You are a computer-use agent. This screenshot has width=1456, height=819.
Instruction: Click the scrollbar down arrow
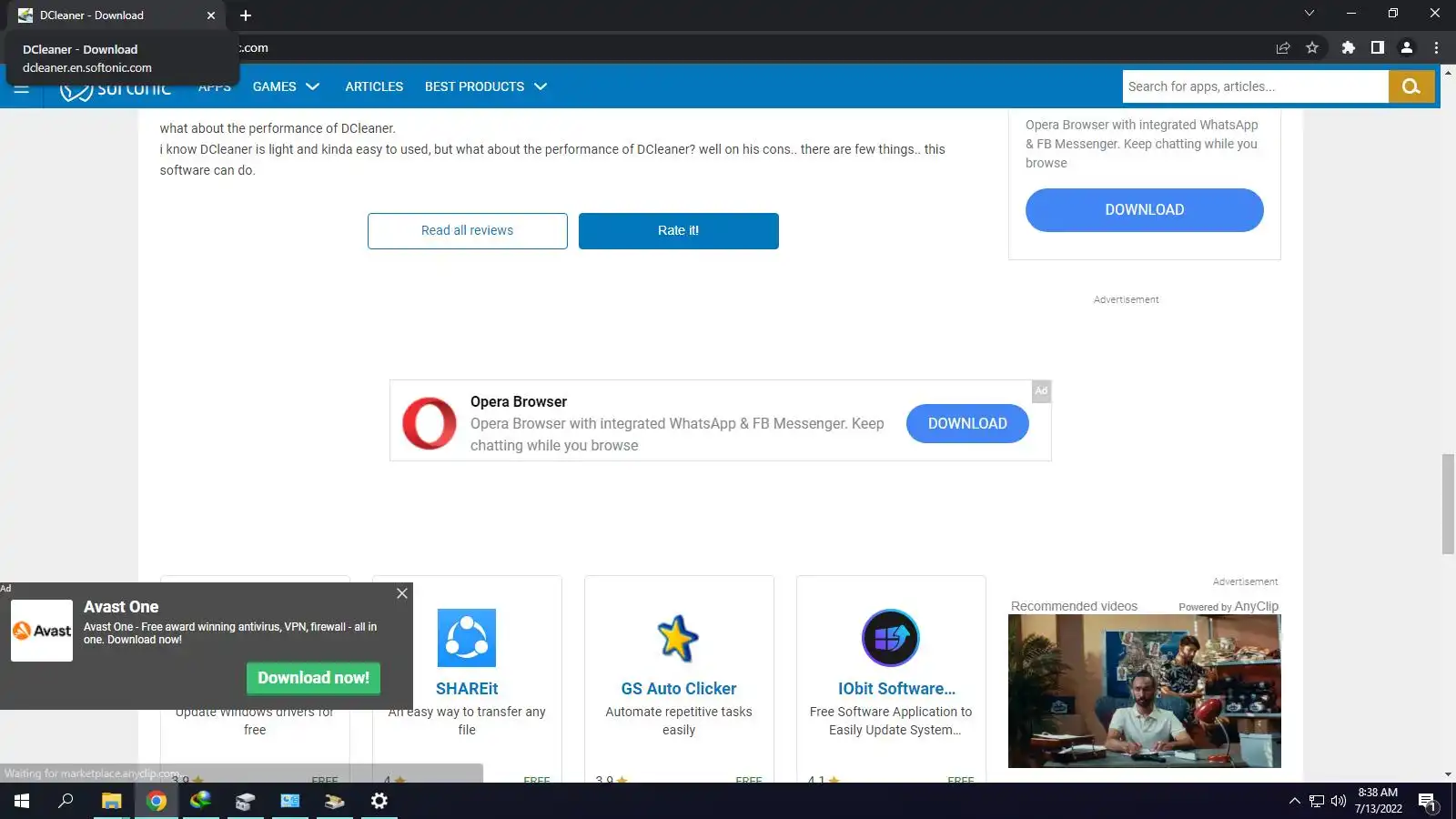pos(1448,775)
